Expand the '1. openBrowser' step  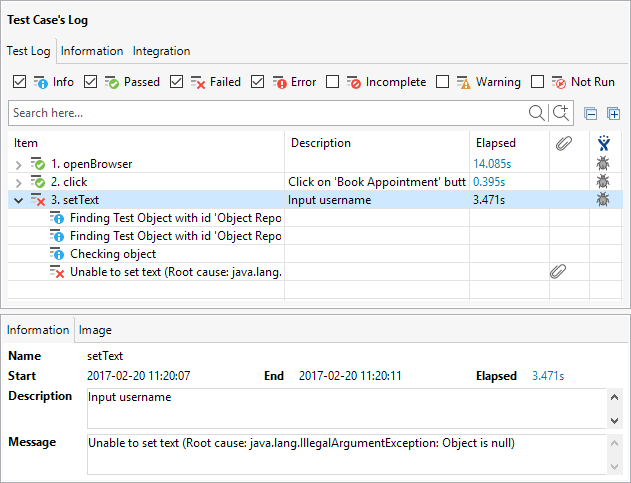coord(19,164)
